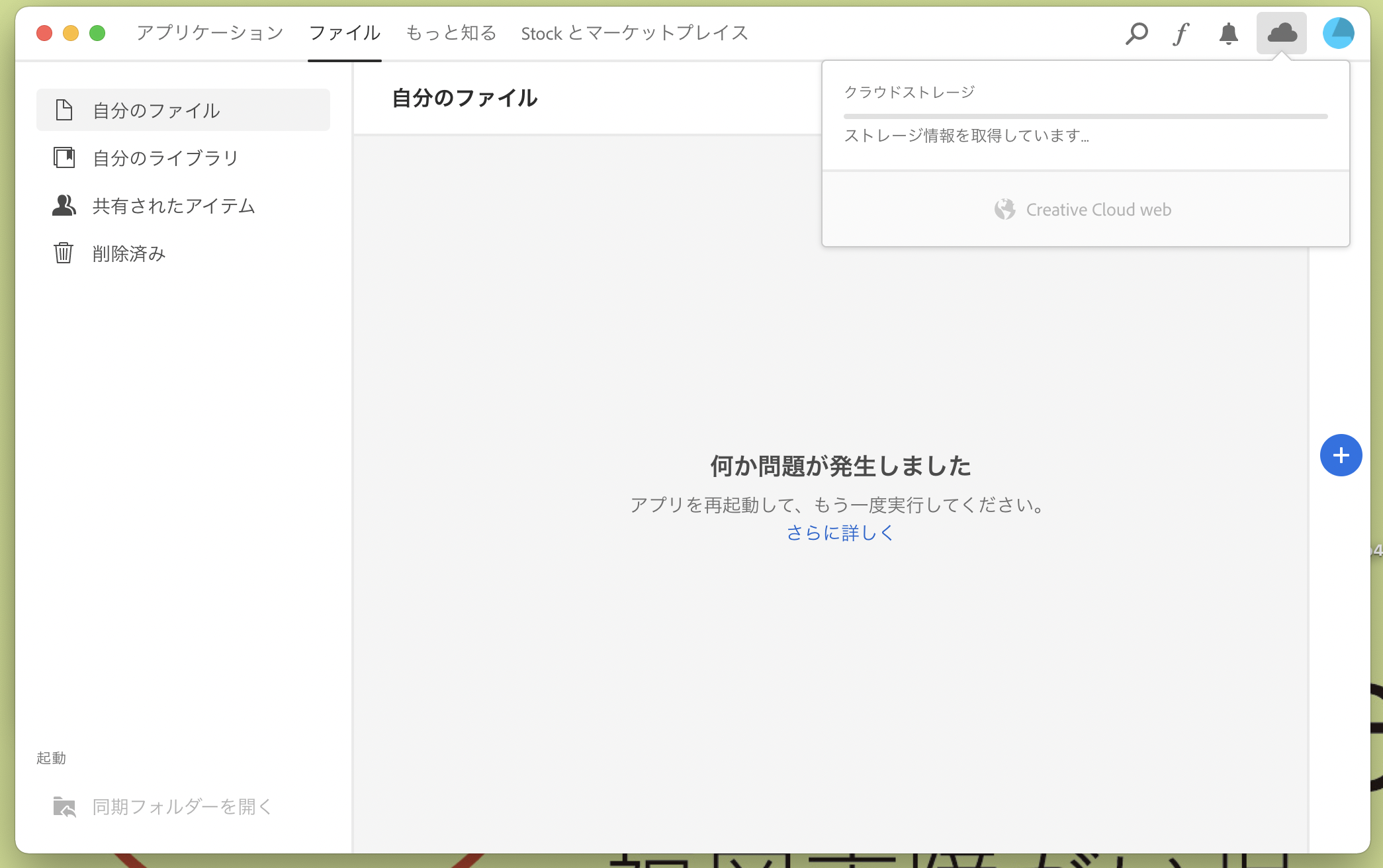Switch to the もっと知る tab
Viewport: 1383px width, 868px height.
point(451,33)
